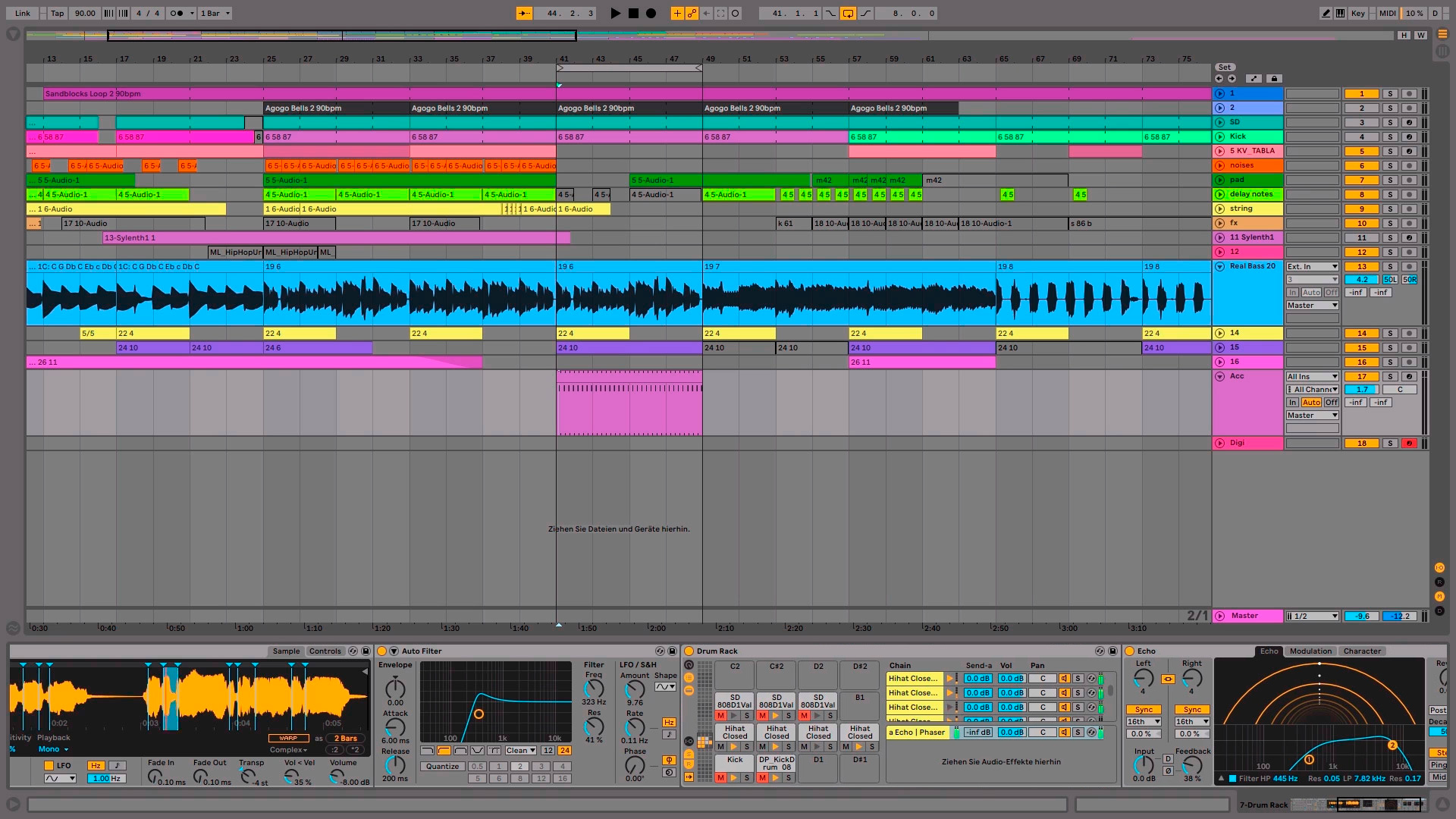1456x819 pixels.
Task: Open the Clean circuit type dropdown
Action: point(520,750)
